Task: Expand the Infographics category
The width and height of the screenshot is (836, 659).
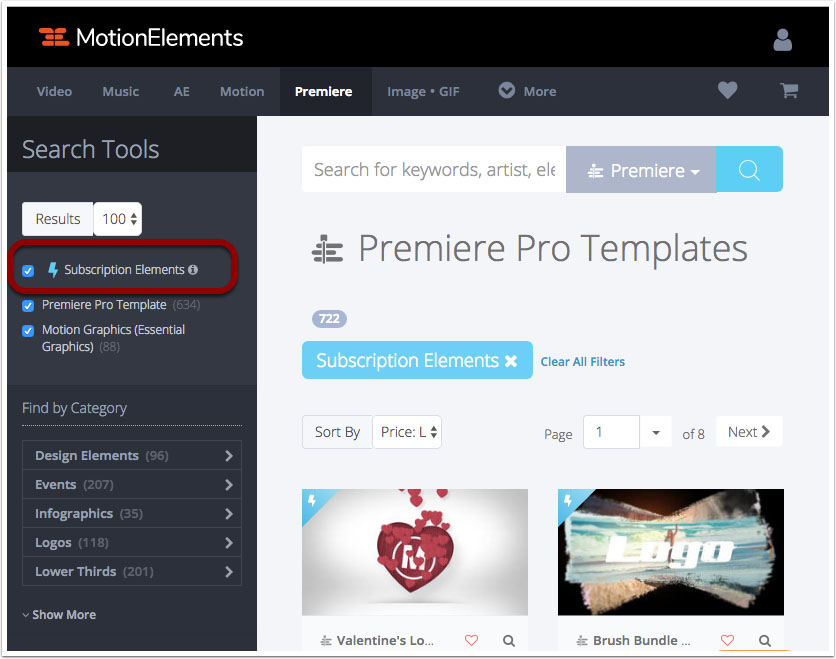Action: (132, 513)
